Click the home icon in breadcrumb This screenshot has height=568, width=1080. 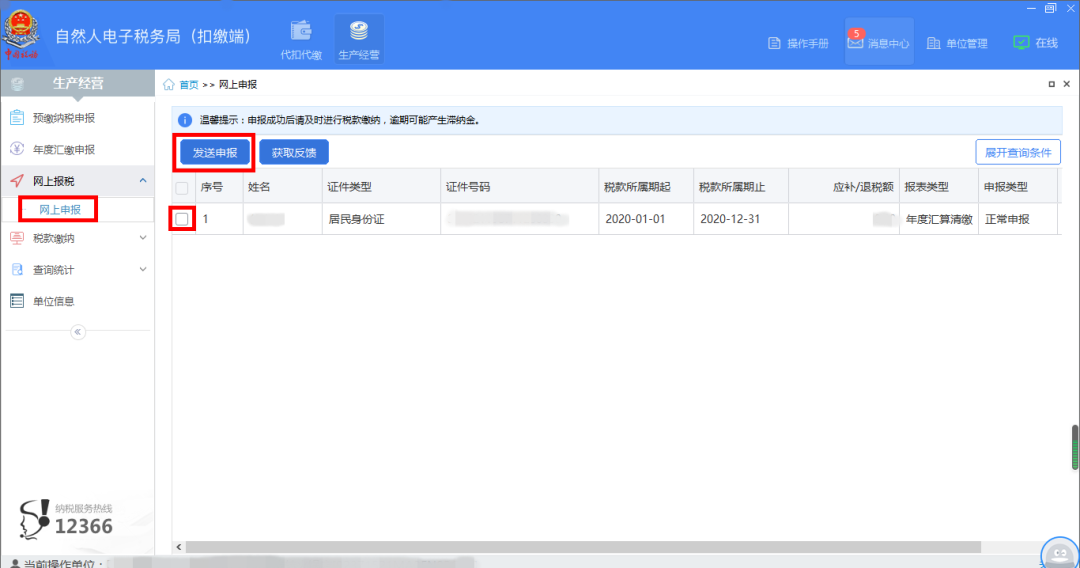169,85
